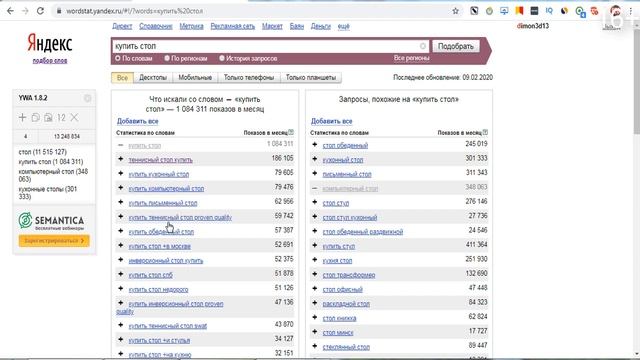
Task: Expand 'ещё' top navigation menu
Action: 344,26
